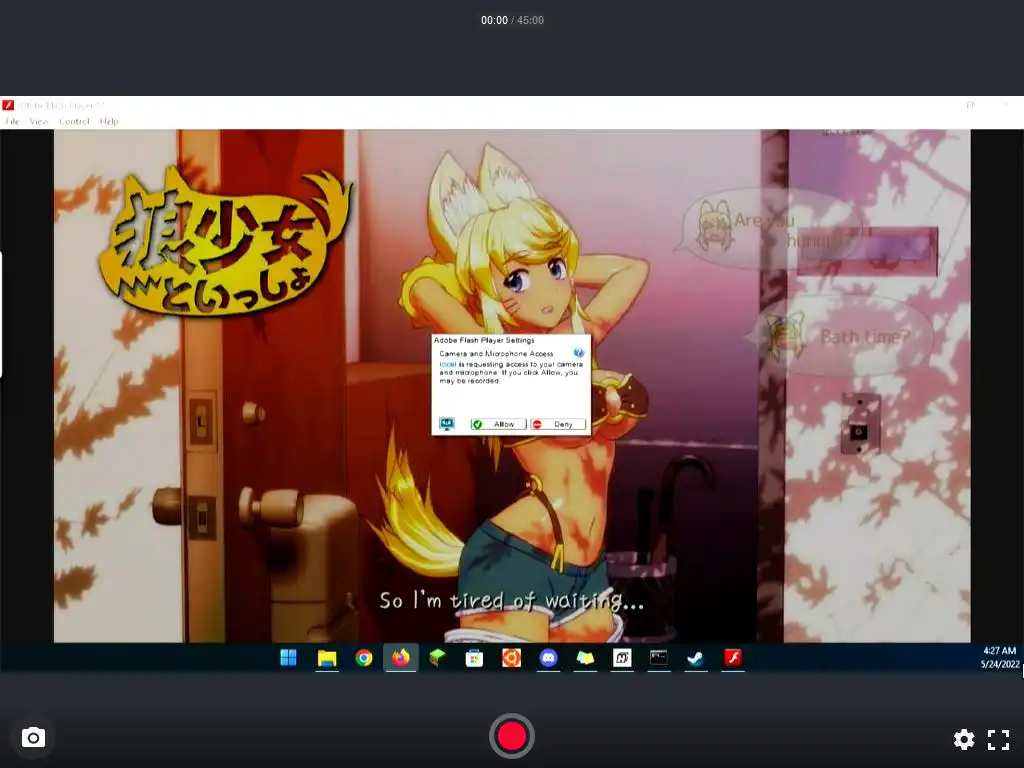Open the File menu
The image size is (1024, 768).
12,121
